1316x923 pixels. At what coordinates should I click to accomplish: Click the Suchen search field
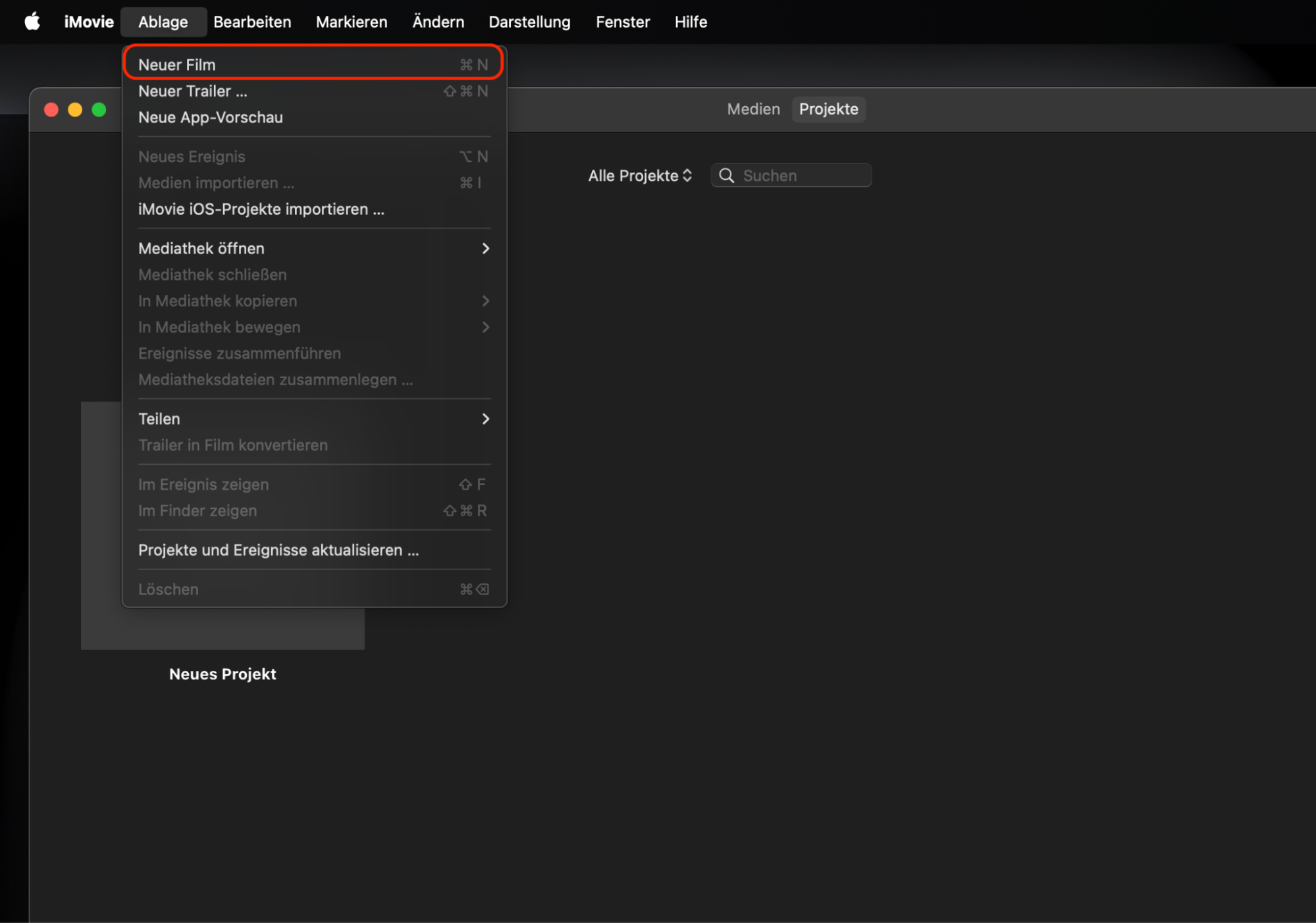point(791,176)
